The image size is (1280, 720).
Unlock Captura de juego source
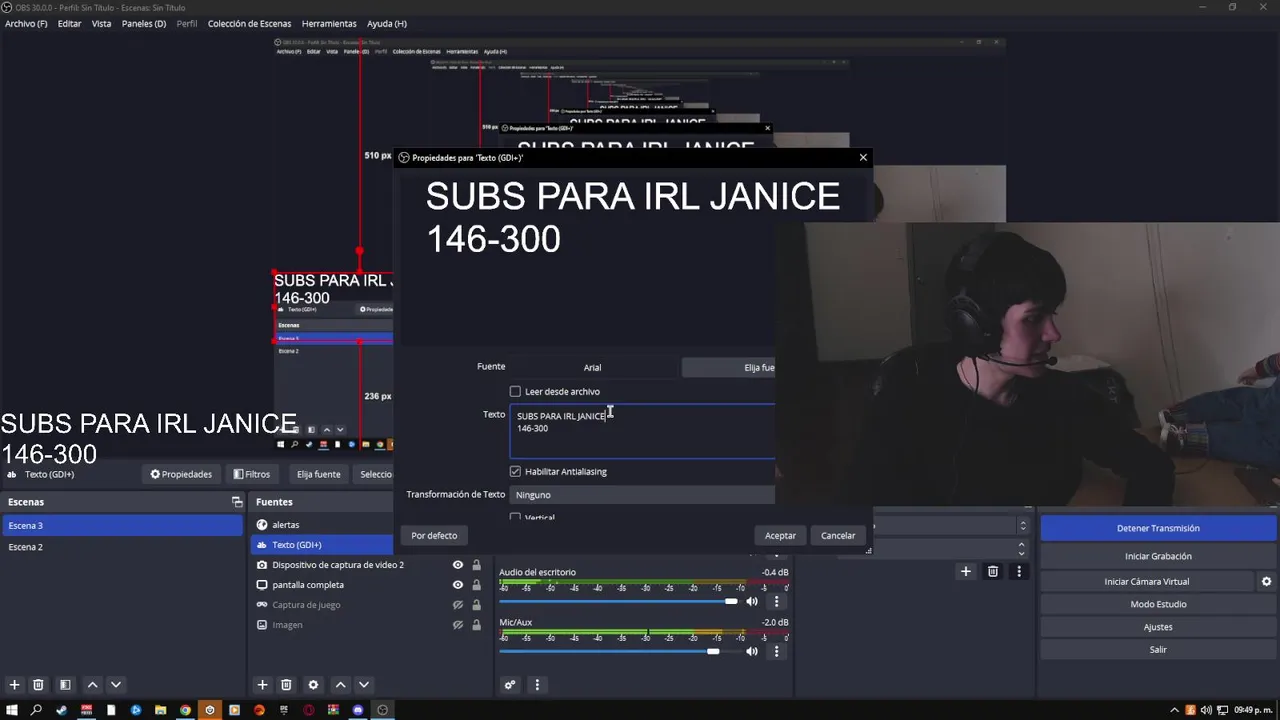coord(476,605)
